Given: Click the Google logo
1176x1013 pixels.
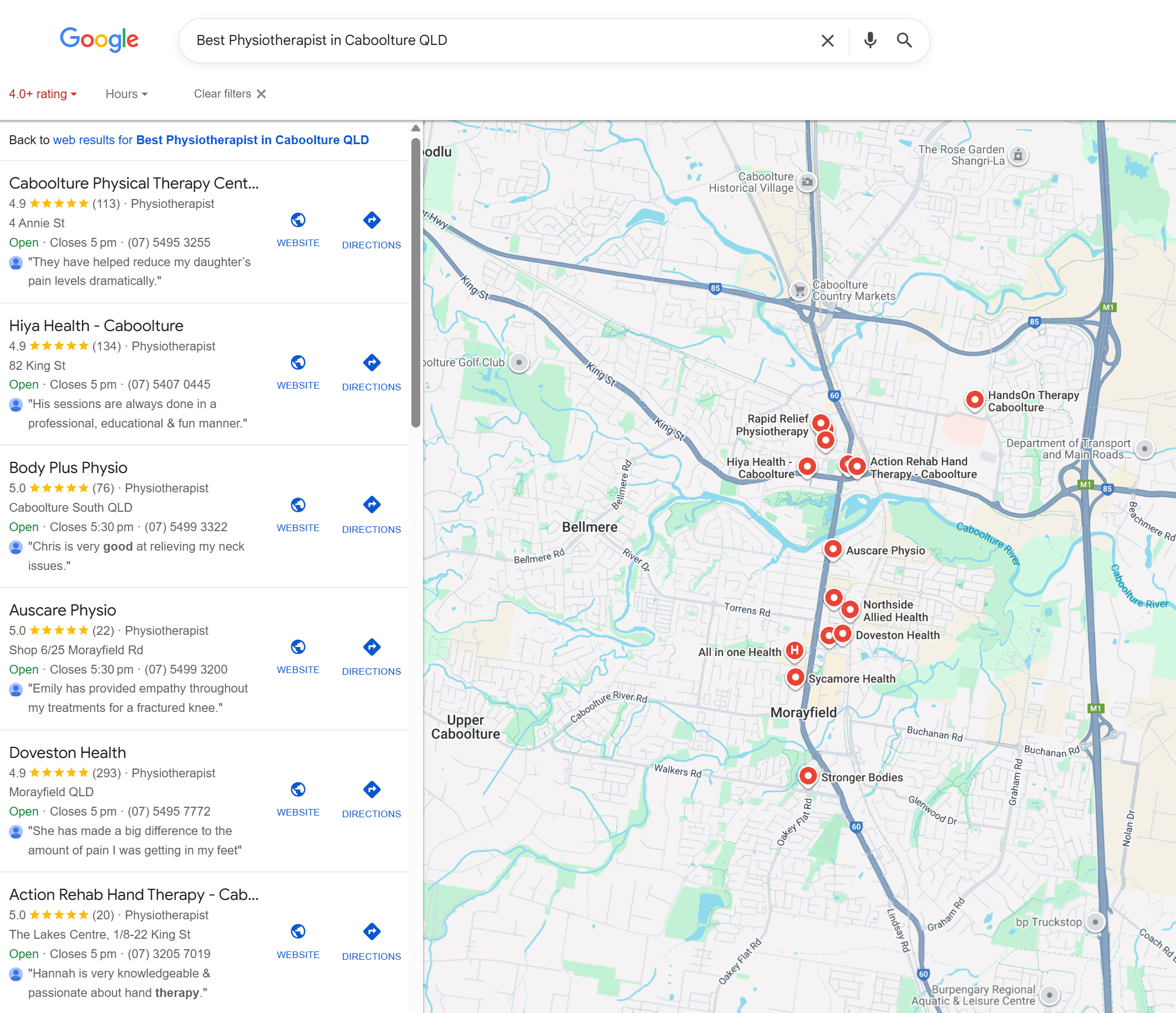Looking at the screenshot, I should (x=99, y=40).
